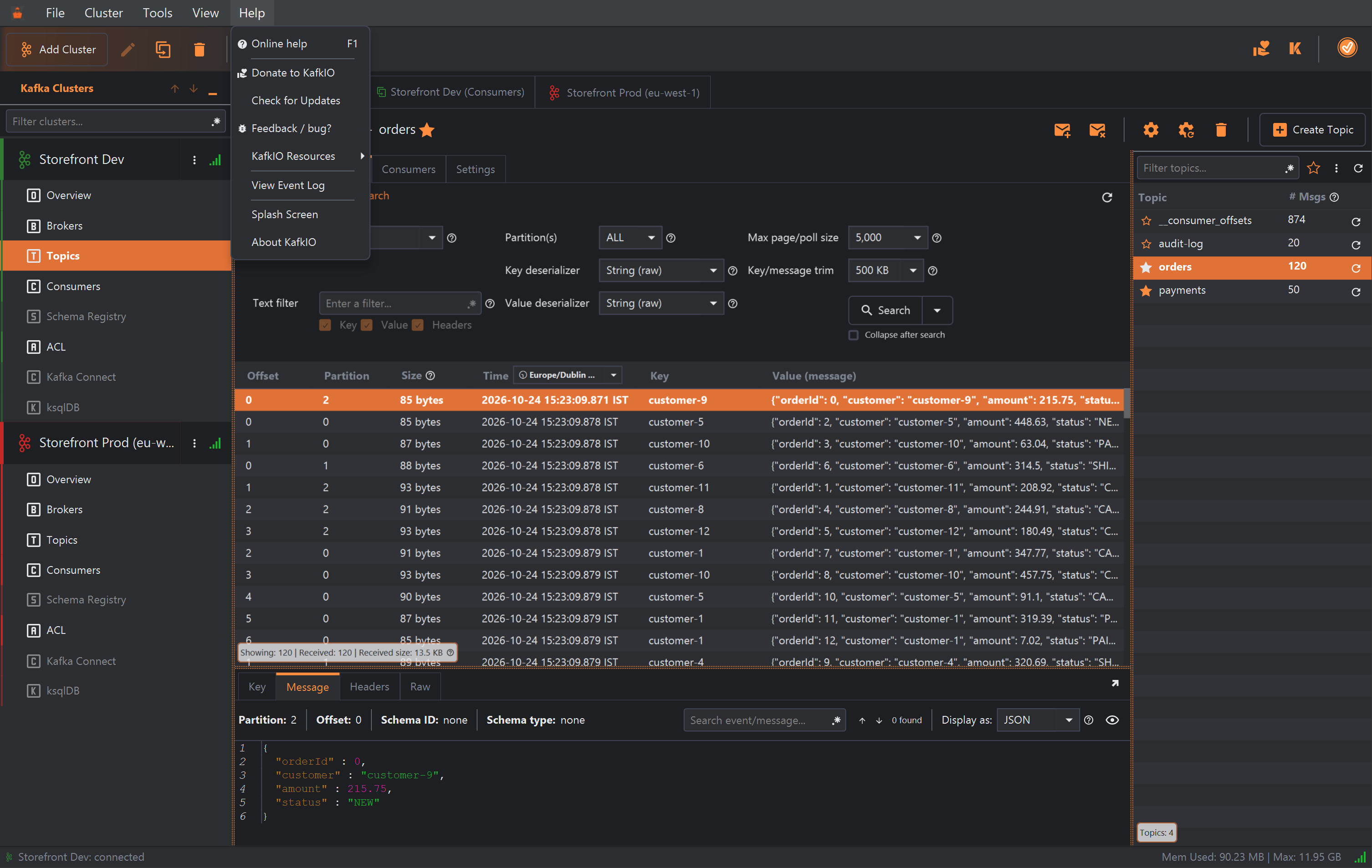Viewport: 1372px width, 868px height.
Task: Toggle favorite star for audit-log topic
Action: click(1147, 244)
